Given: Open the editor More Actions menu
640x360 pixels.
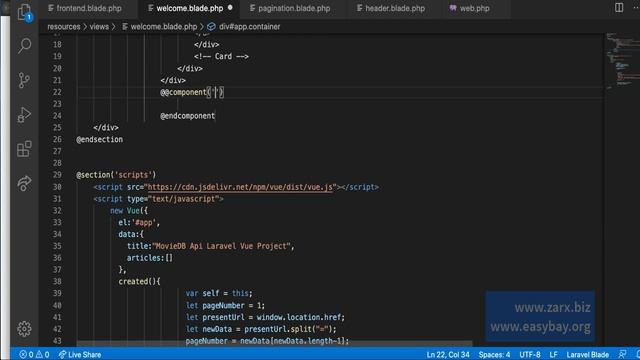Looking at the screenshot, I should (636, 8).
